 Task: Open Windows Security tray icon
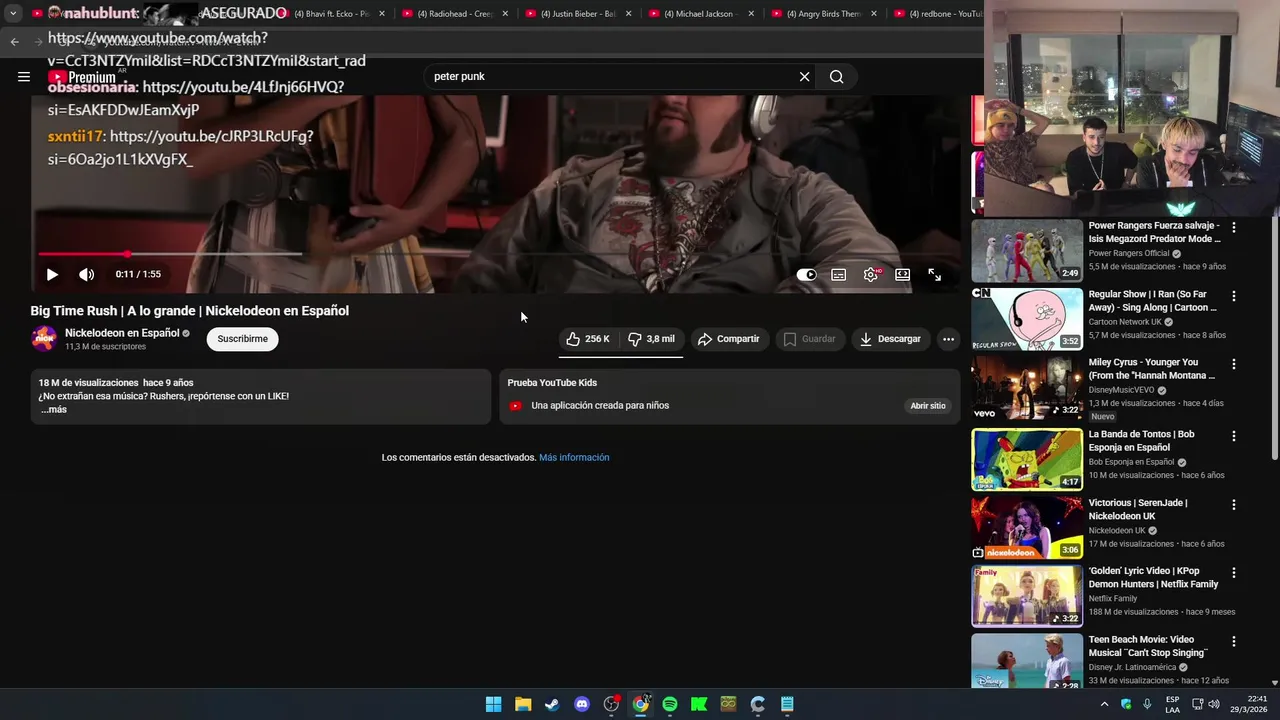click(x=1126, y=704)
